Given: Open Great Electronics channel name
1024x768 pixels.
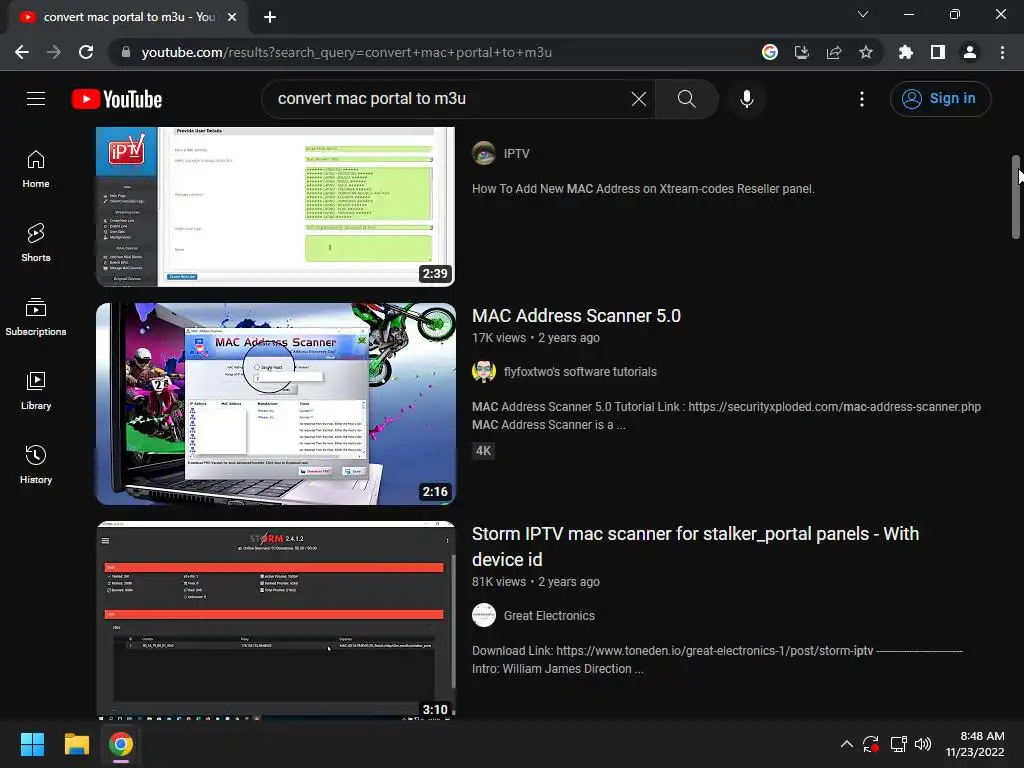Looking at the screenshot, I should 549,615.
